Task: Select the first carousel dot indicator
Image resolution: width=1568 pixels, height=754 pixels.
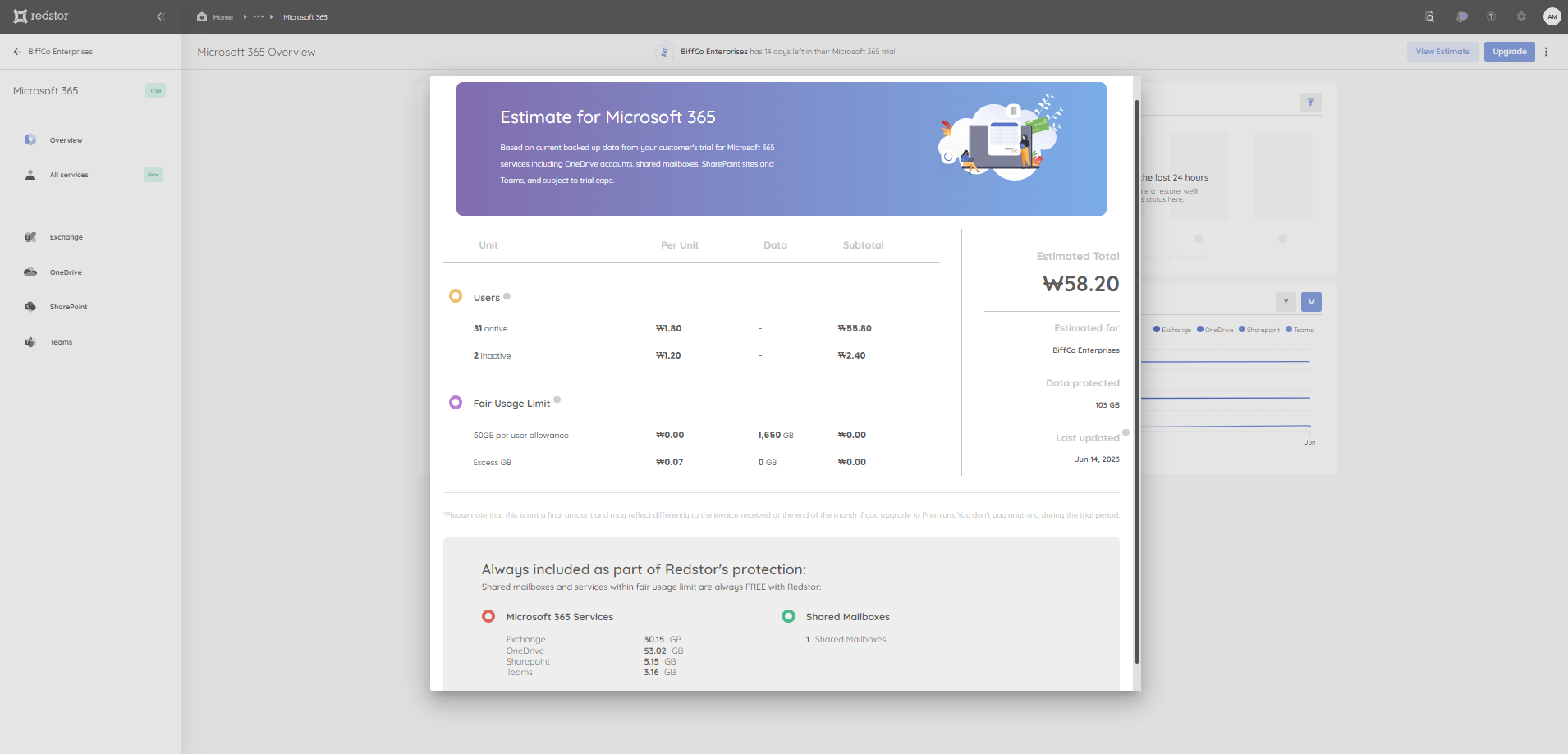Action: [x=1199, y=239]
